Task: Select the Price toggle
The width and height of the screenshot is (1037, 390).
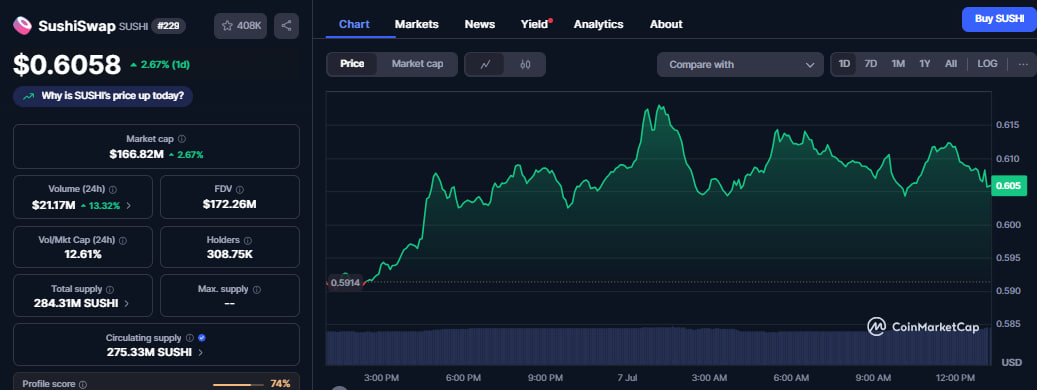Action: coord(352,64)
